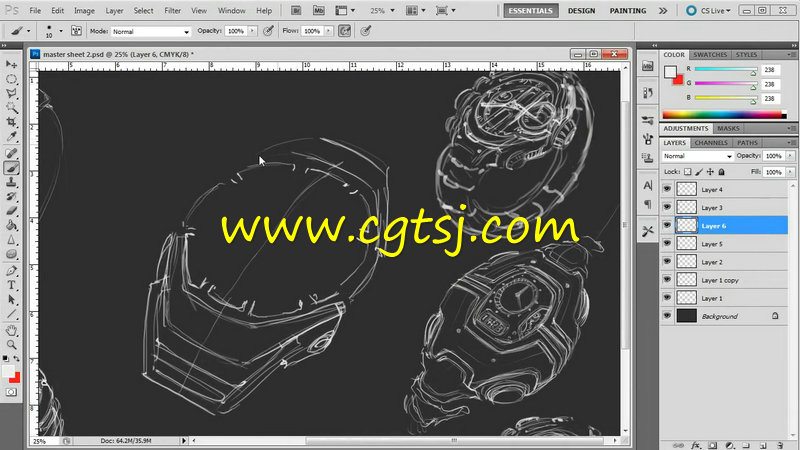Swap foreground and background colors

(17, 358)
